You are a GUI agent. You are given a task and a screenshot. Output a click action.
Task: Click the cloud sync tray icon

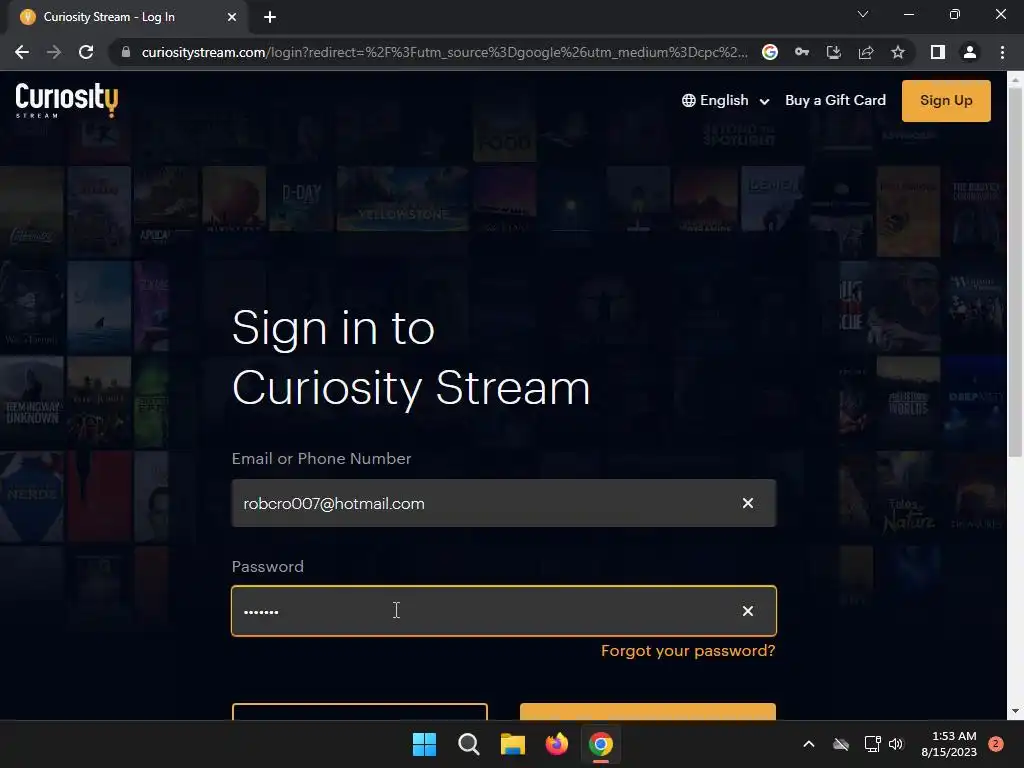841,744
